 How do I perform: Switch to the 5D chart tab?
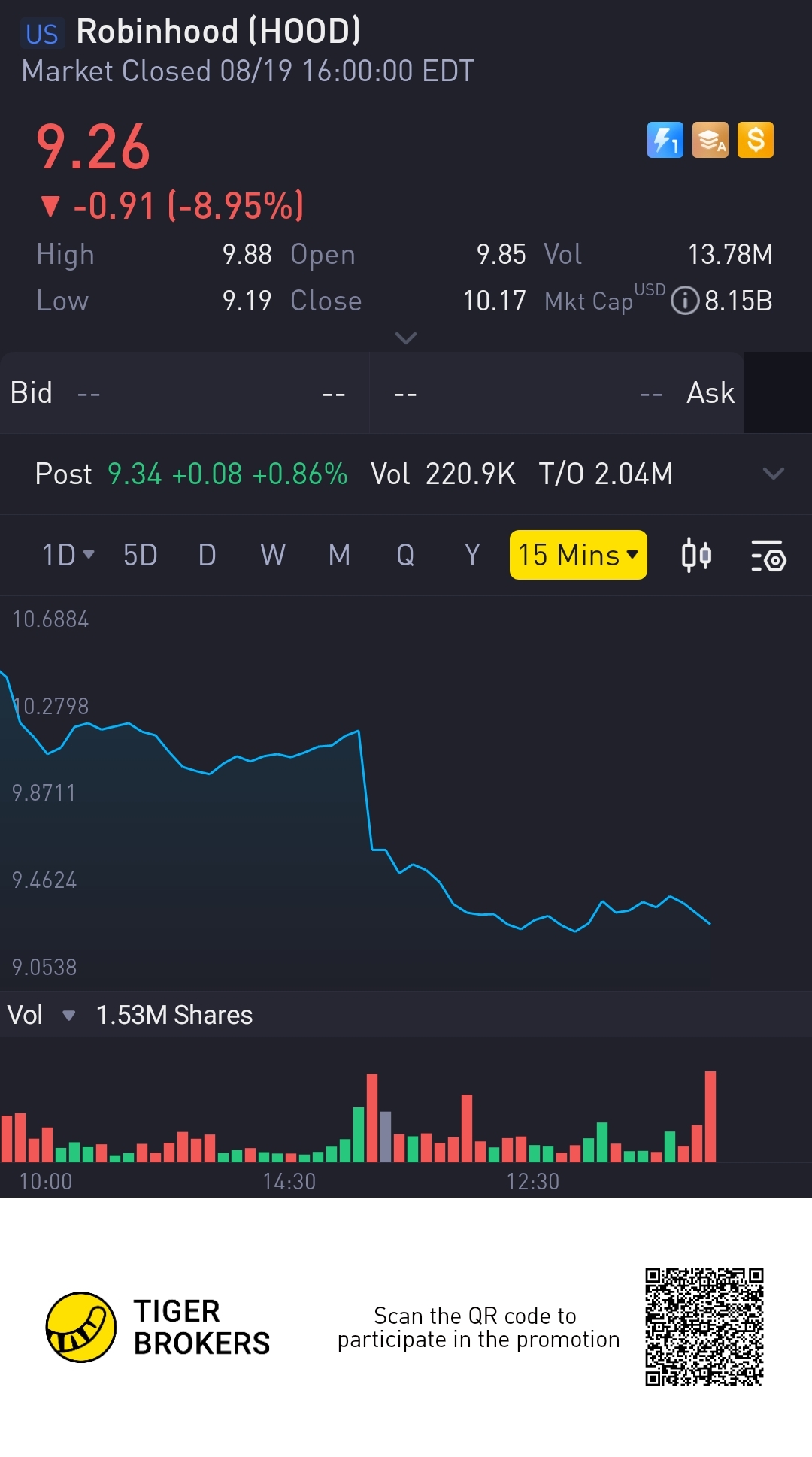point(140,555)
